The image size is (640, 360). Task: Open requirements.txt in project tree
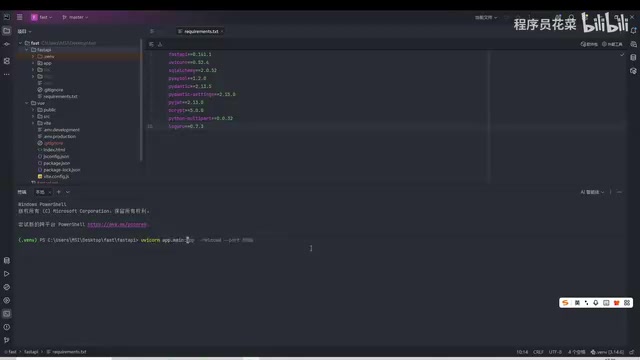60,96
